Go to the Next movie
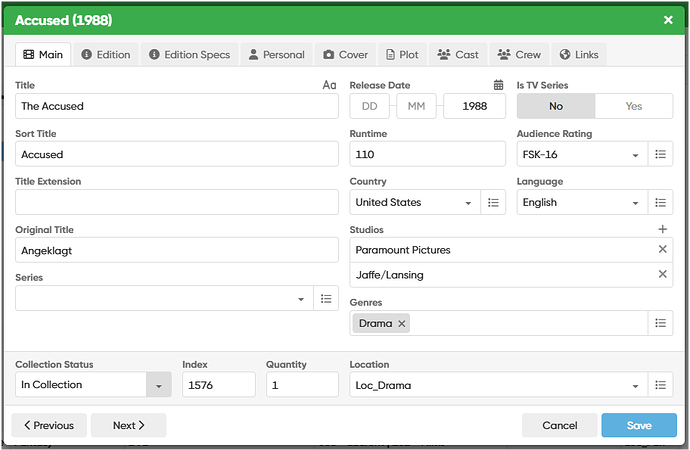This screenshot has width=690, height=450. click(128, 425)
